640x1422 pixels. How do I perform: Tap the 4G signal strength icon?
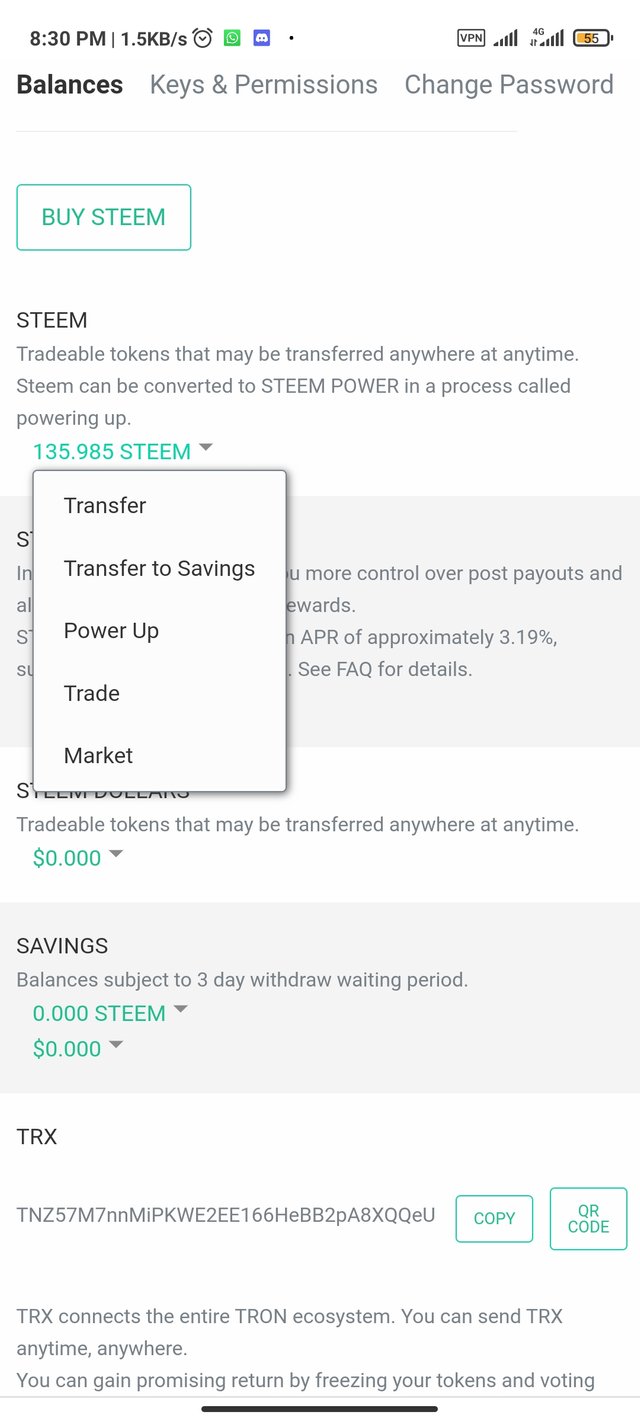pyautogui.click(x=547, y=39)
